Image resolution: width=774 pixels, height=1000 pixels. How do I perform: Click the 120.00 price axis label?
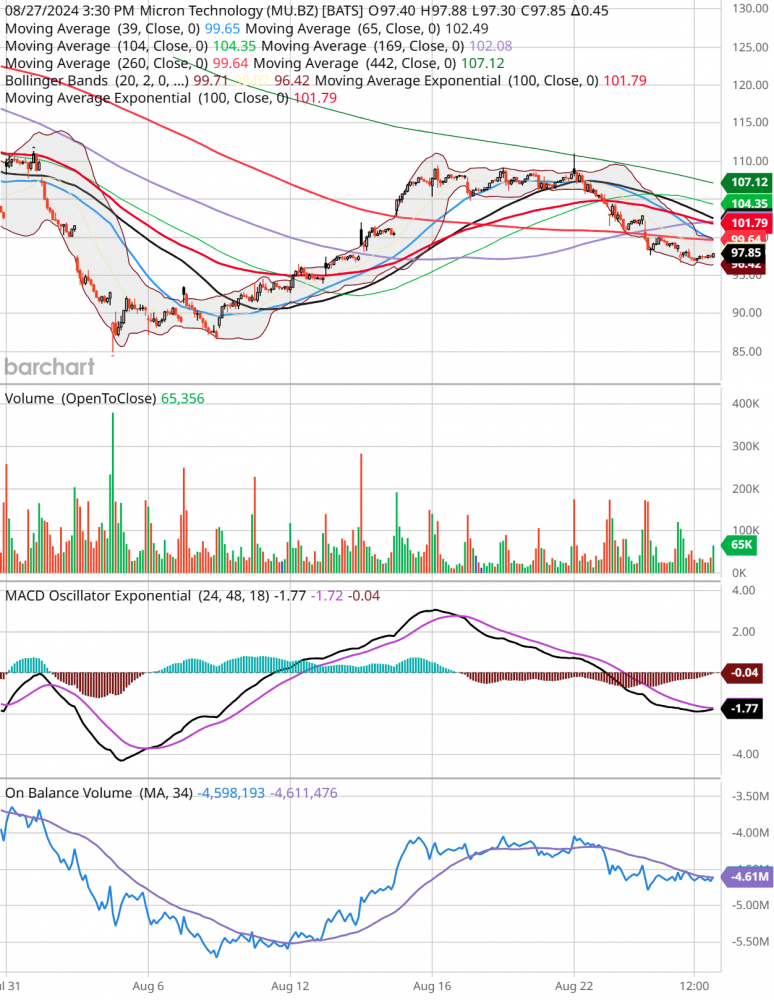[x=750, y=85]
